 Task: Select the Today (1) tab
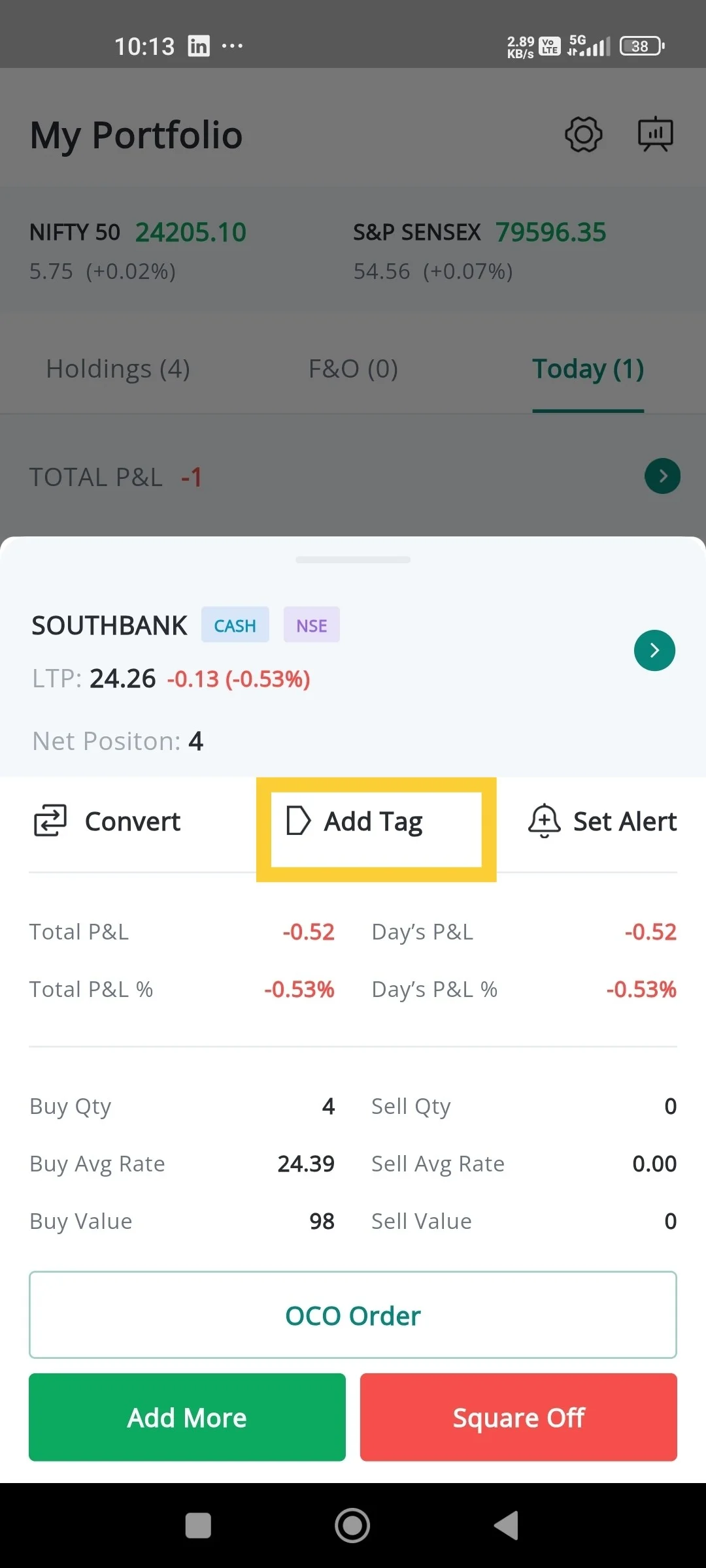coord(588,369)
